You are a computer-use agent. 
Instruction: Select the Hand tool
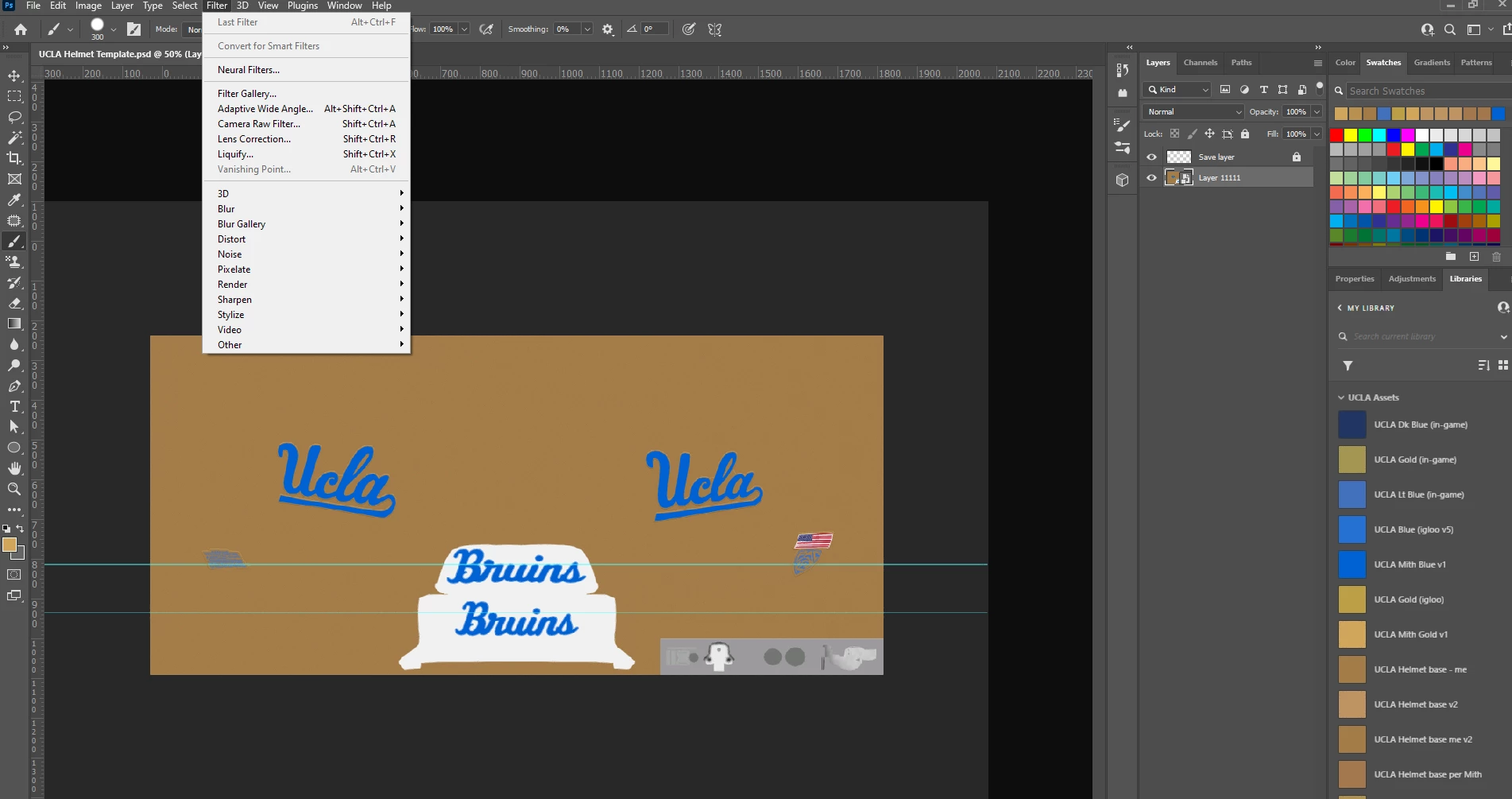[x=14, y=468]
